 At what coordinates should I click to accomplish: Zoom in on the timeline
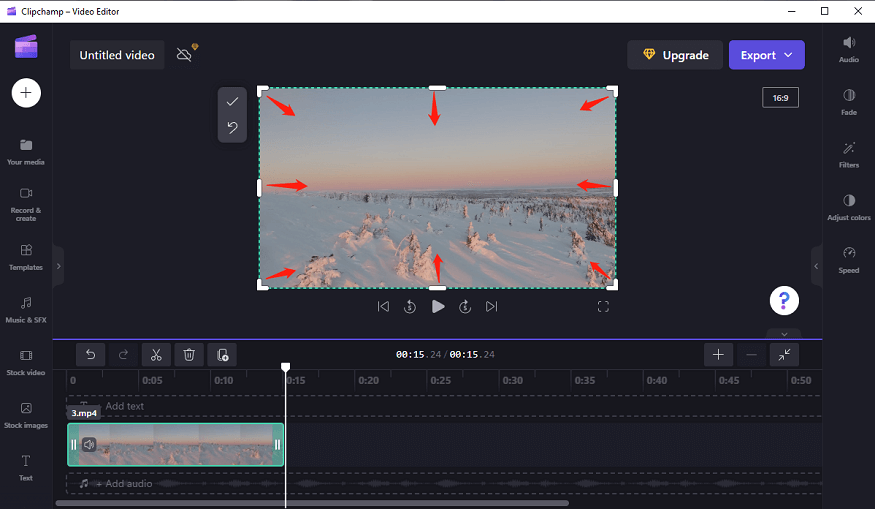coord(718,355)
